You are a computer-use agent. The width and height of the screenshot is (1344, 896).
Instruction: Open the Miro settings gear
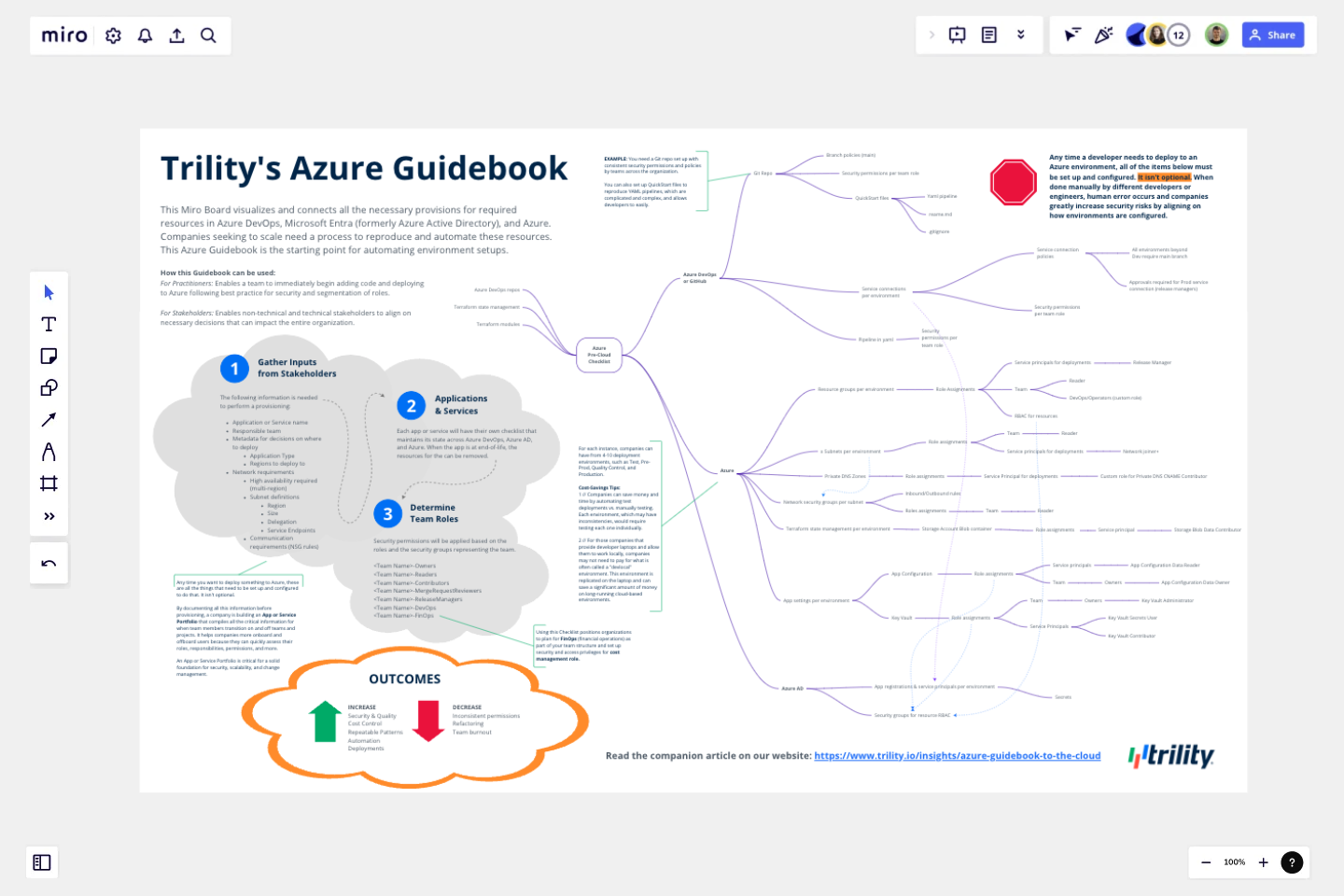113,35
